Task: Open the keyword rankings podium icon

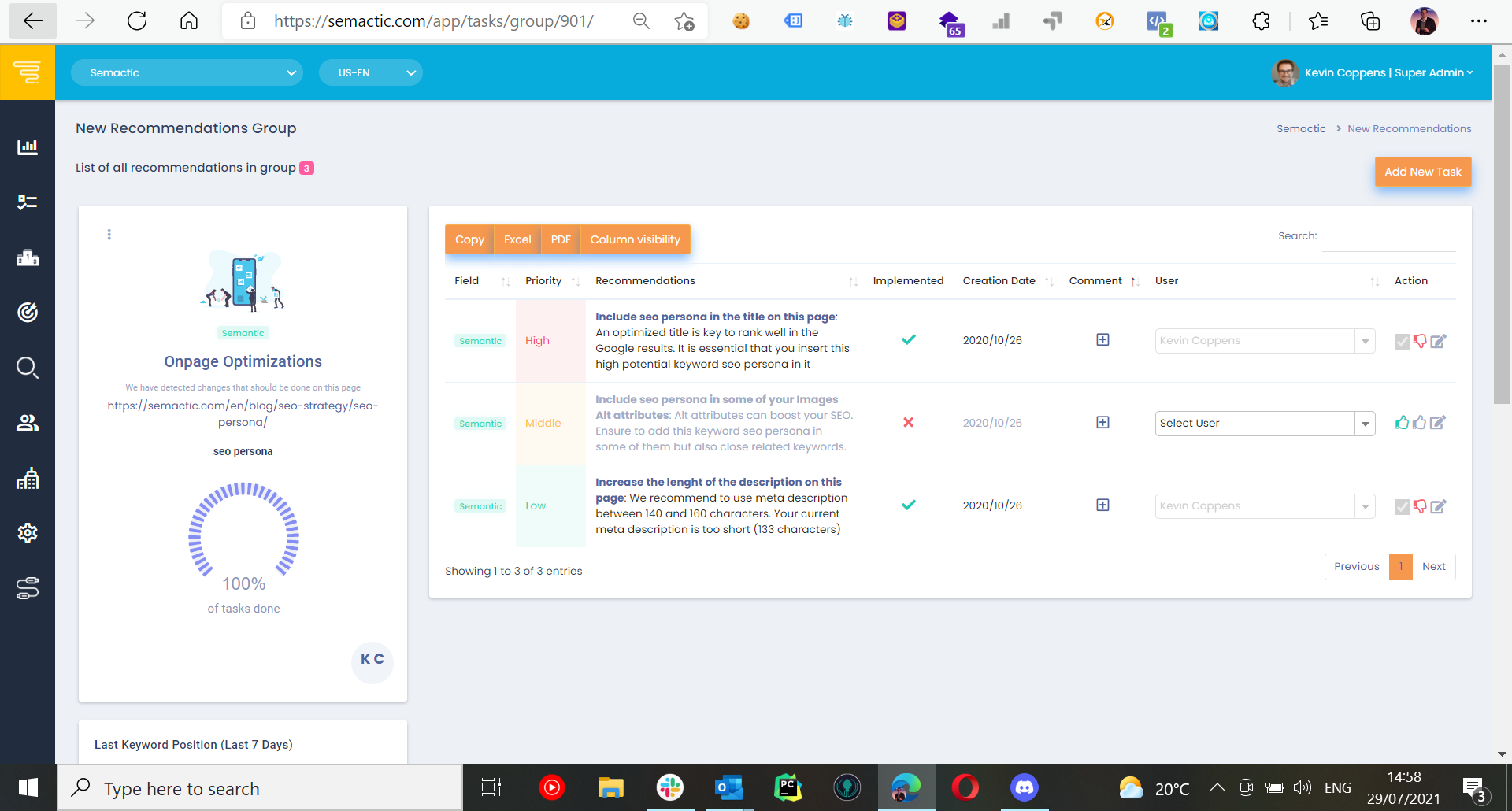Action: (28, 257)
